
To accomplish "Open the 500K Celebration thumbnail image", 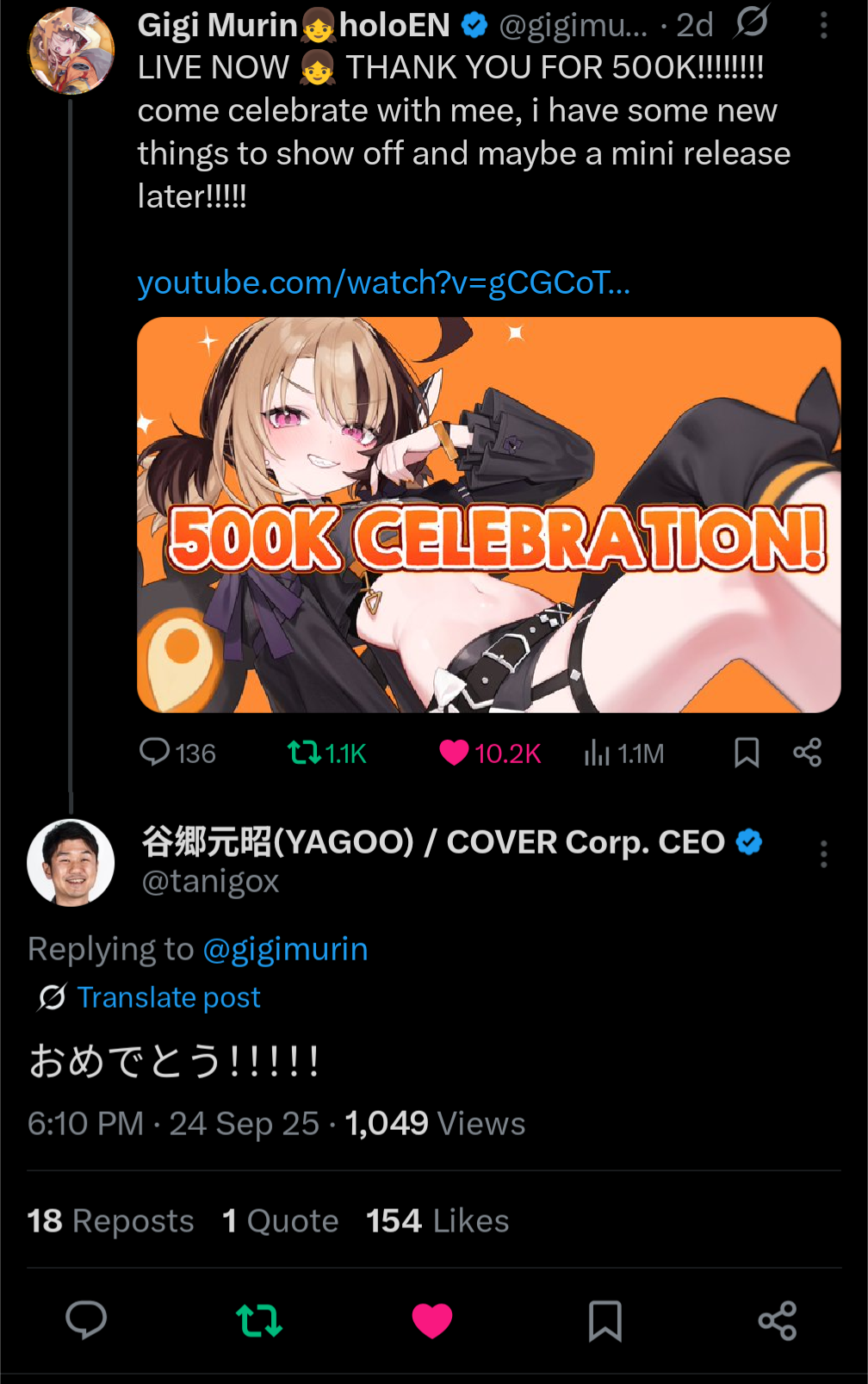I will click(488, 514).
